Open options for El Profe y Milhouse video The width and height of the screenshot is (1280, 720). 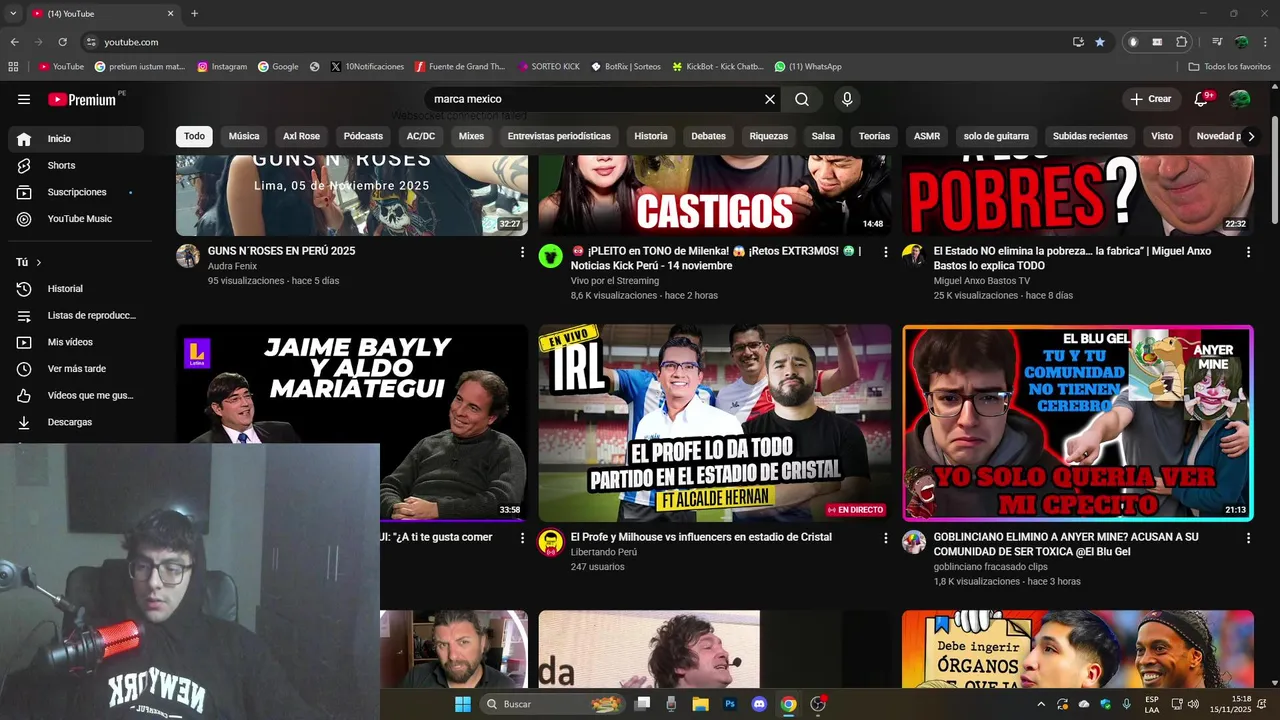pyautogui.click(x=885, y=538)
